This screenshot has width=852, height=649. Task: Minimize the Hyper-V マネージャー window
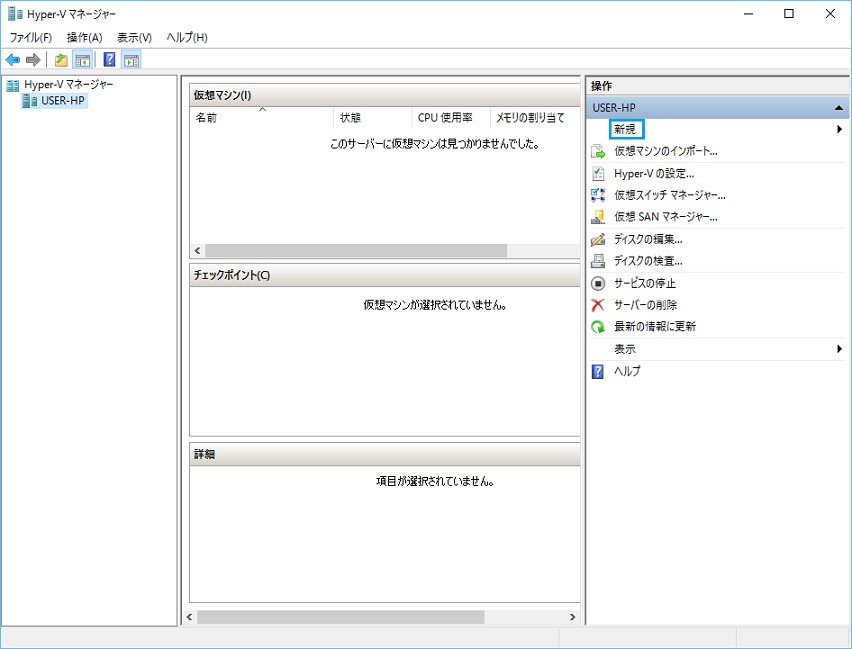click(x=748, y=14)
